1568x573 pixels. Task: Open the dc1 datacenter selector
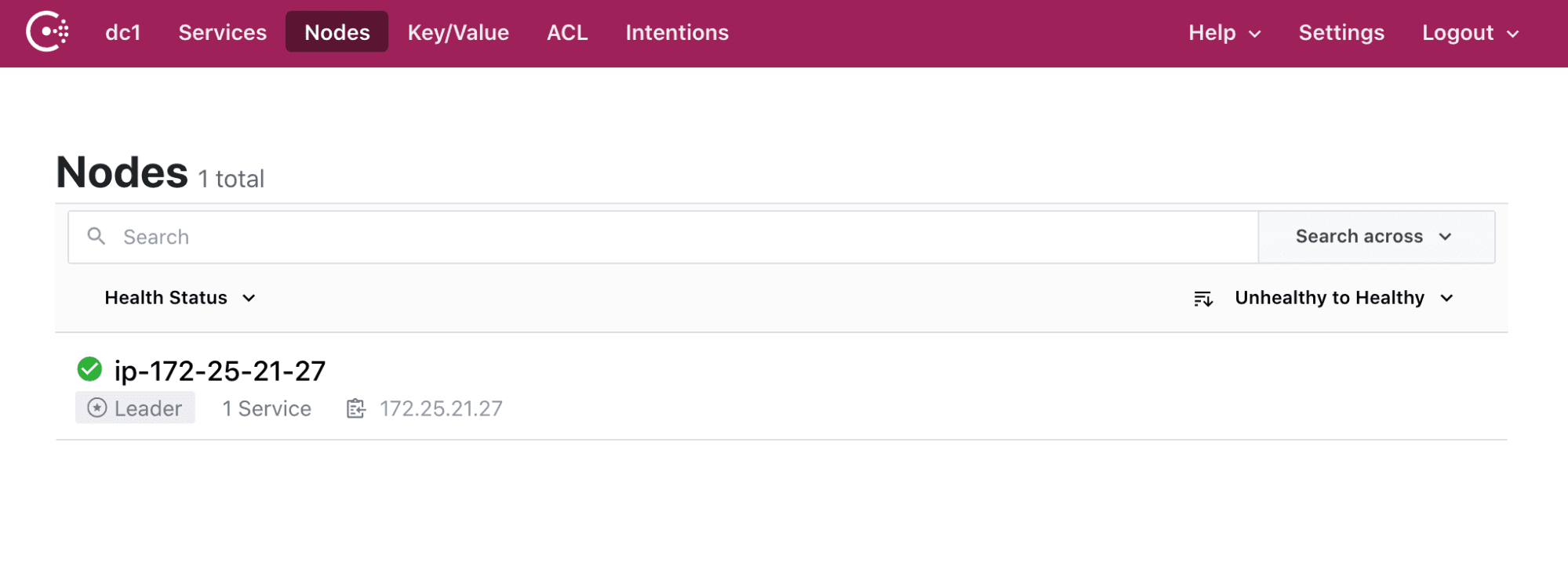point(123,32)
